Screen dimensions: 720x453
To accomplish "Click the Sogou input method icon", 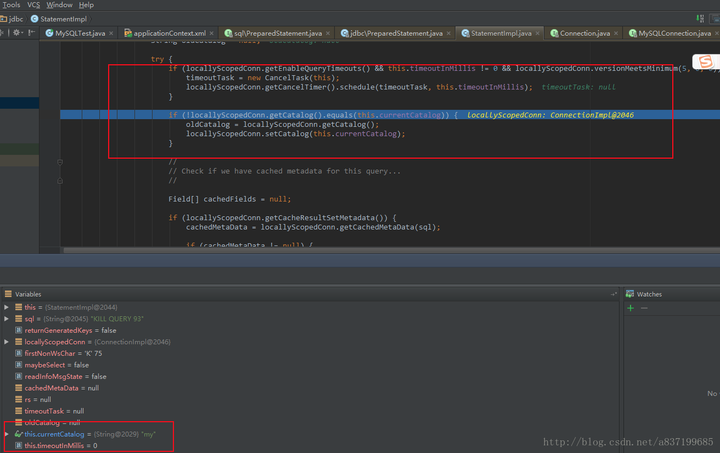I will [706, 61].
